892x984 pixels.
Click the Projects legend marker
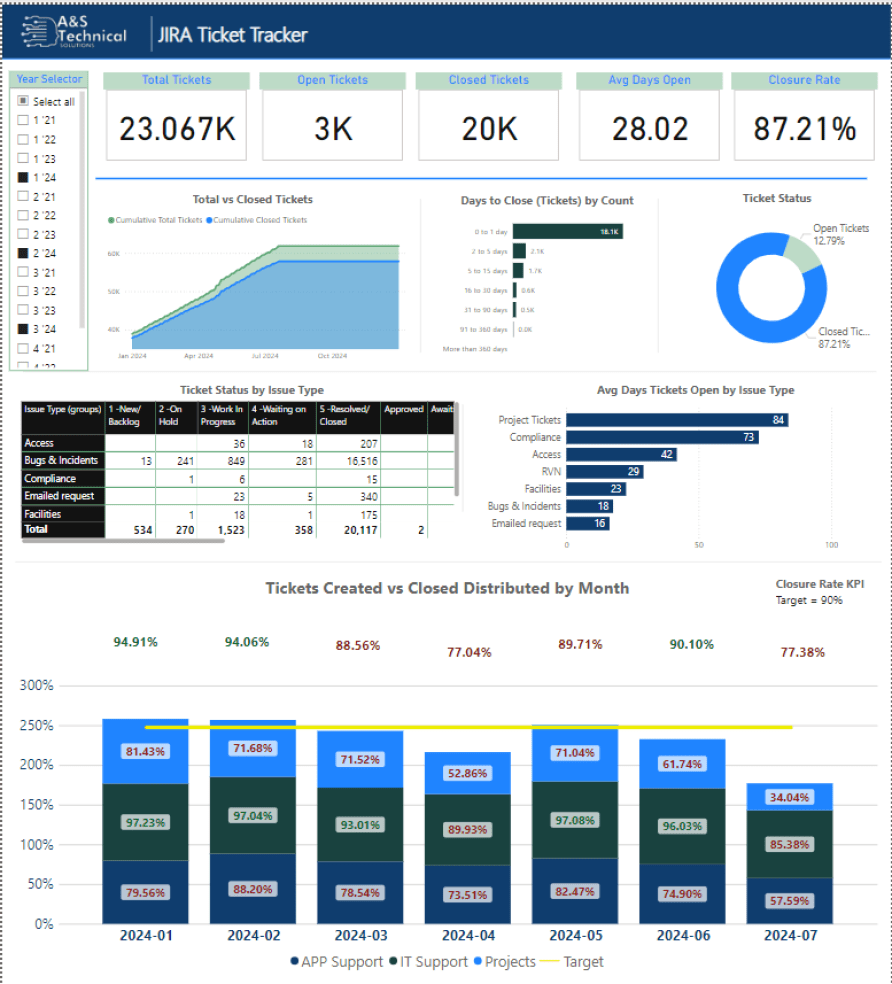[x=476, y=962]
